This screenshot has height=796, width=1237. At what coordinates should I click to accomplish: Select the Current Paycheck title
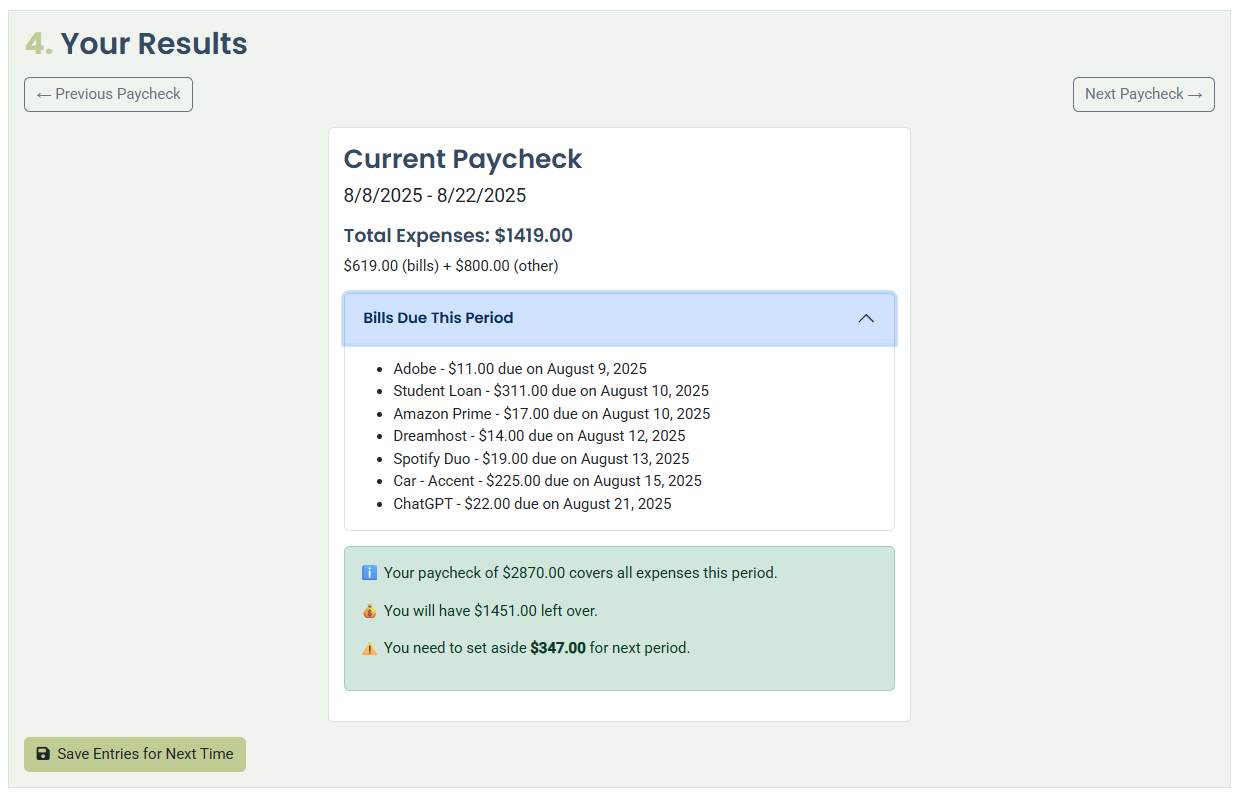coord(462,159)
